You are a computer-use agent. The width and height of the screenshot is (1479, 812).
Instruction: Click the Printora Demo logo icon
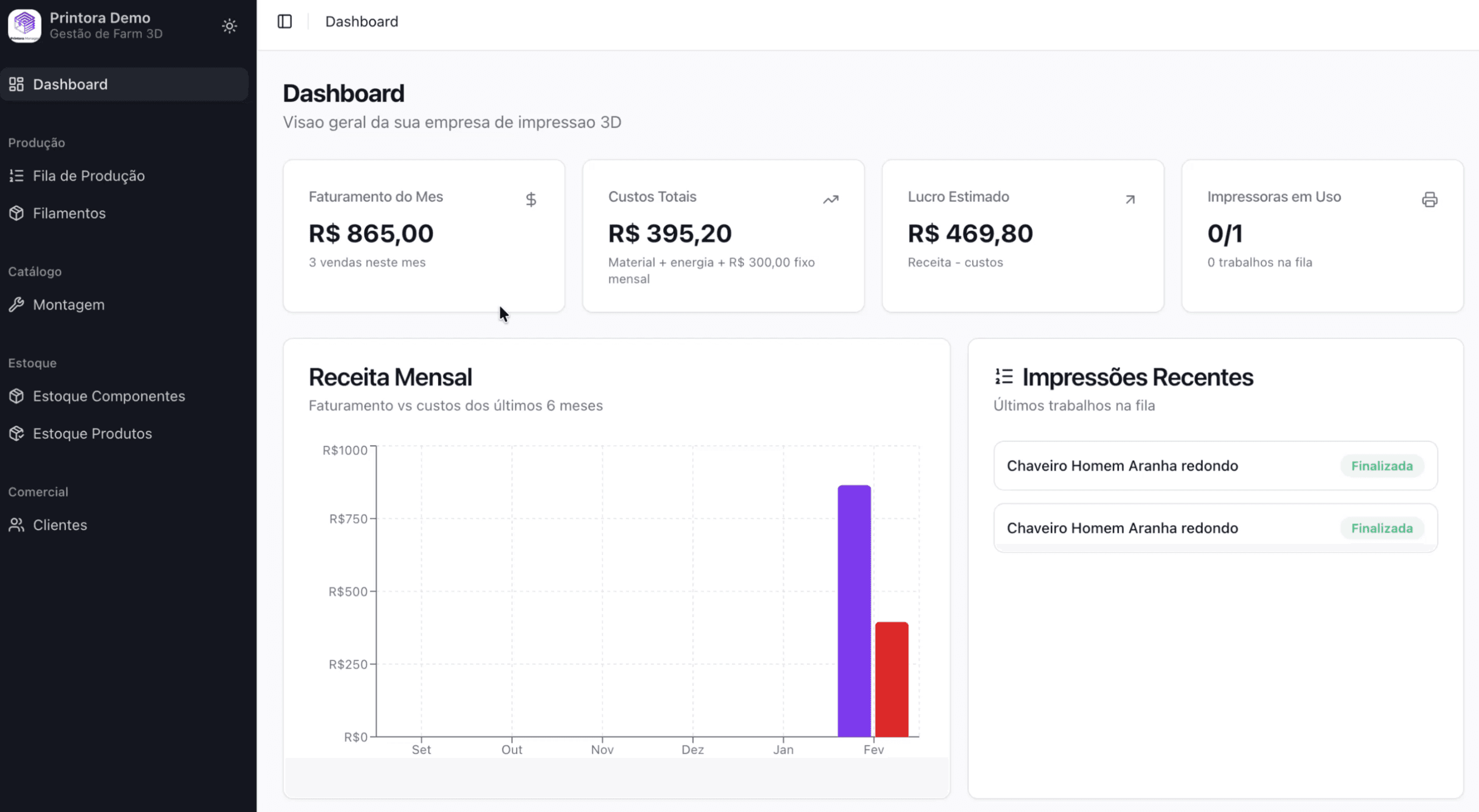(24, 26)
